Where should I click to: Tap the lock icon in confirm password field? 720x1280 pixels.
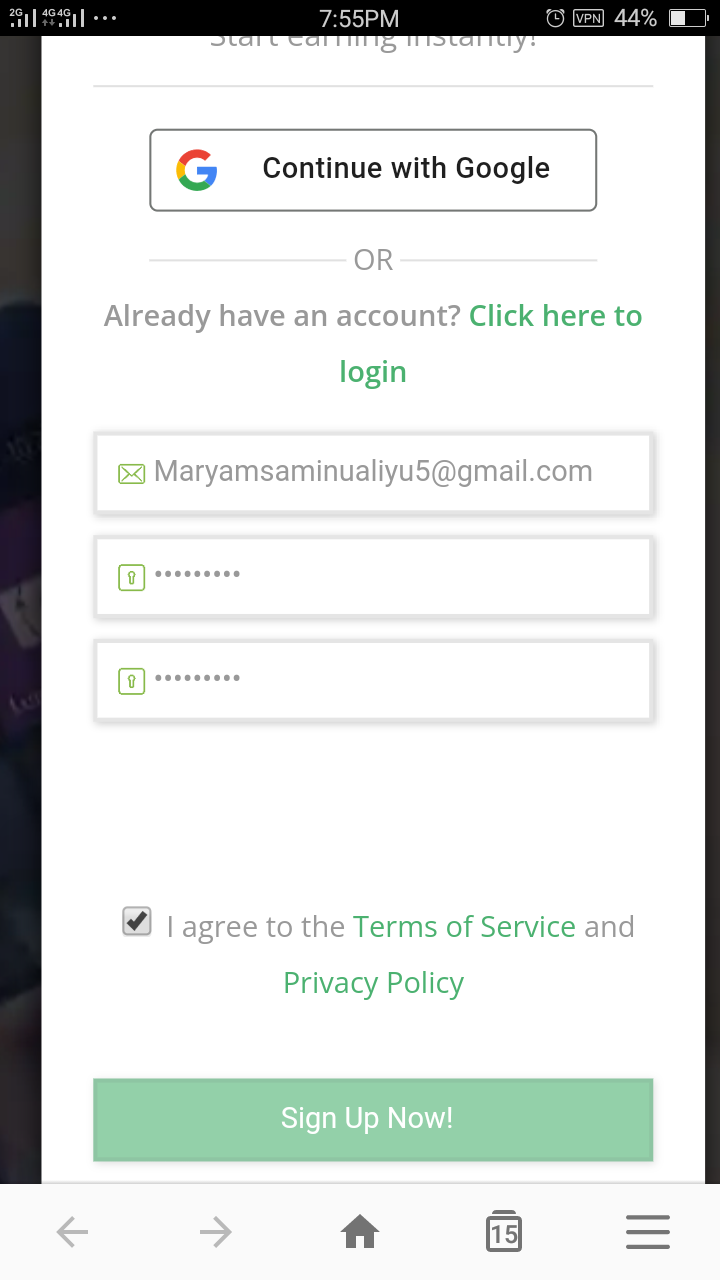point(131,681)
